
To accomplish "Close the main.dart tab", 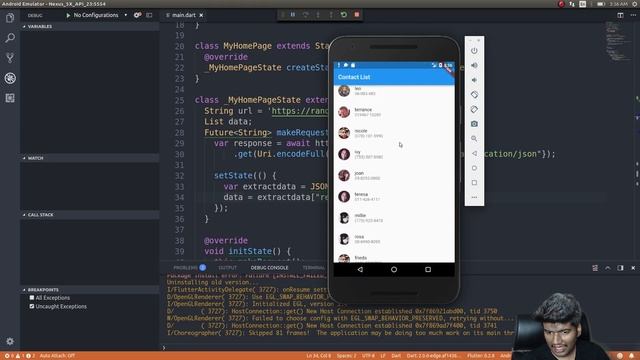I will tap(201, 15).
